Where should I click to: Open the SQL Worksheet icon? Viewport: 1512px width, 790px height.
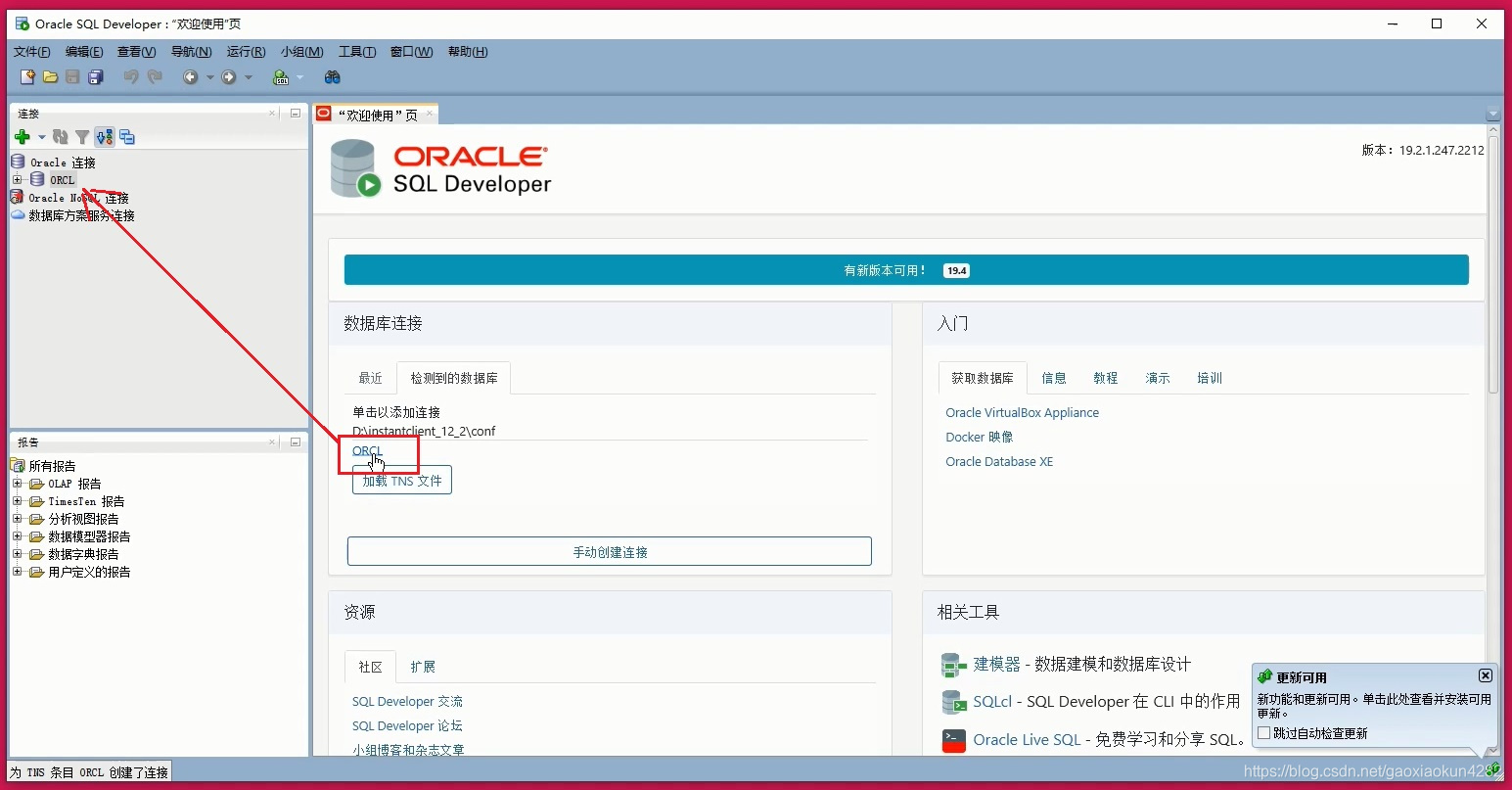click(281, 77)
